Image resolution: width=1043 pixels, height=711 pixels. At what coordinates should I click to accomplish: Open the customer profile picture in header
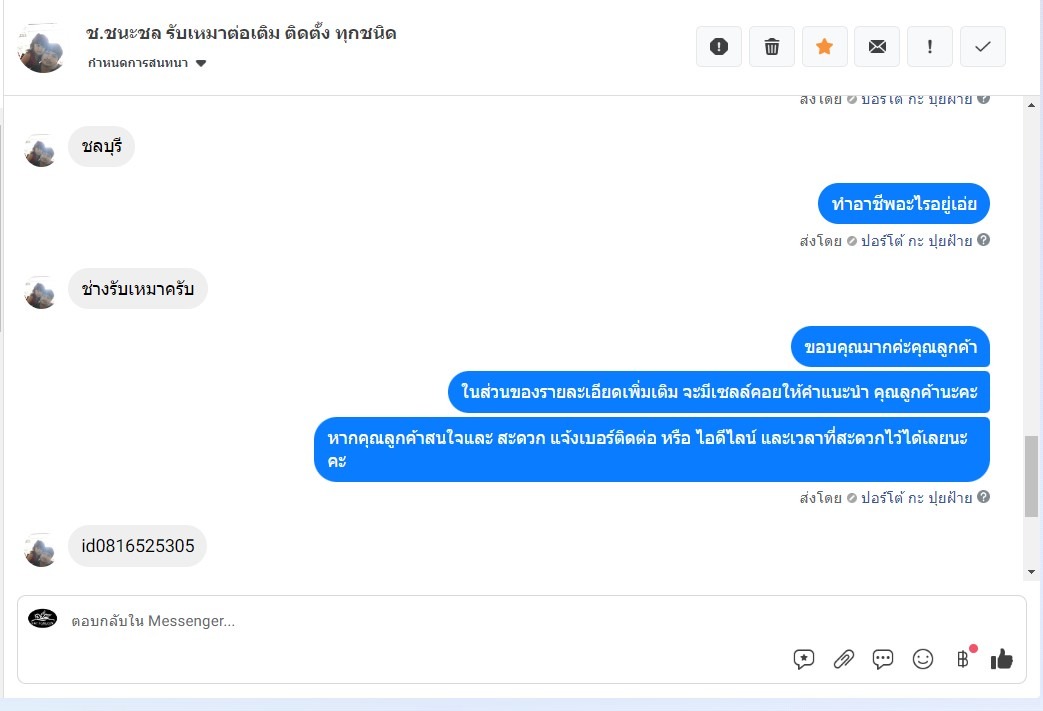click(x=41, y=48)
